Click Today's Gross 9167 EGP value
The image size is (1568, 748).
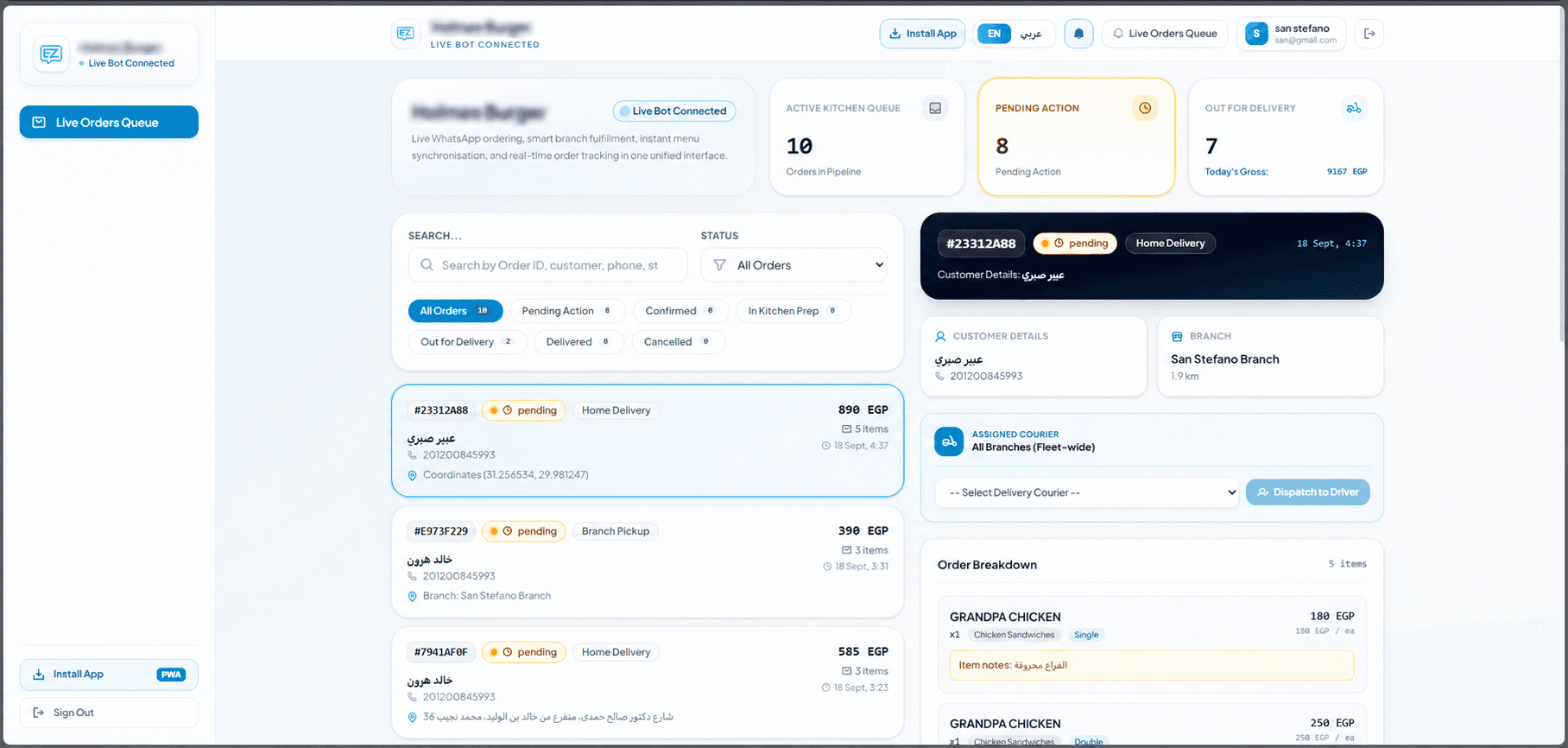point(1346,172)
